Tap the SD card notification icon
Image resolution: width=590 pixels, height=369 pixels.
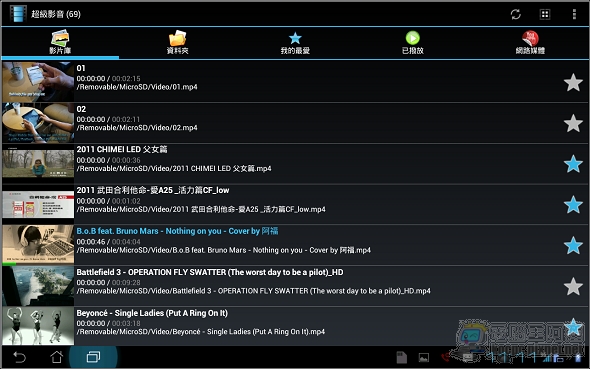click(x=401, y=357)
